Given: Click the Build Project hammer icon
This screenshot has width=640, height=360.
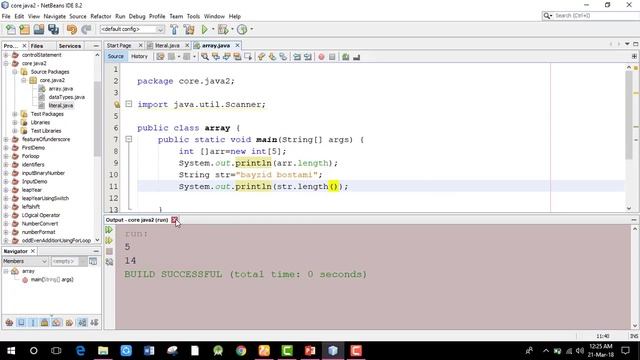Looking at the screenshot, I should 174,29.
